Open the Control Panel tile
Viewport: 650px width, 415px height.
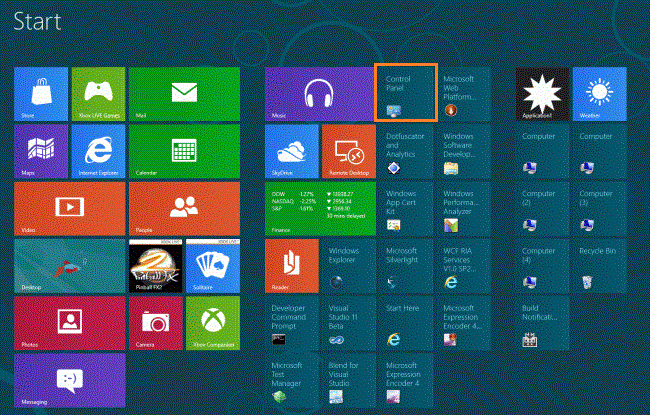tap(406, 92)
